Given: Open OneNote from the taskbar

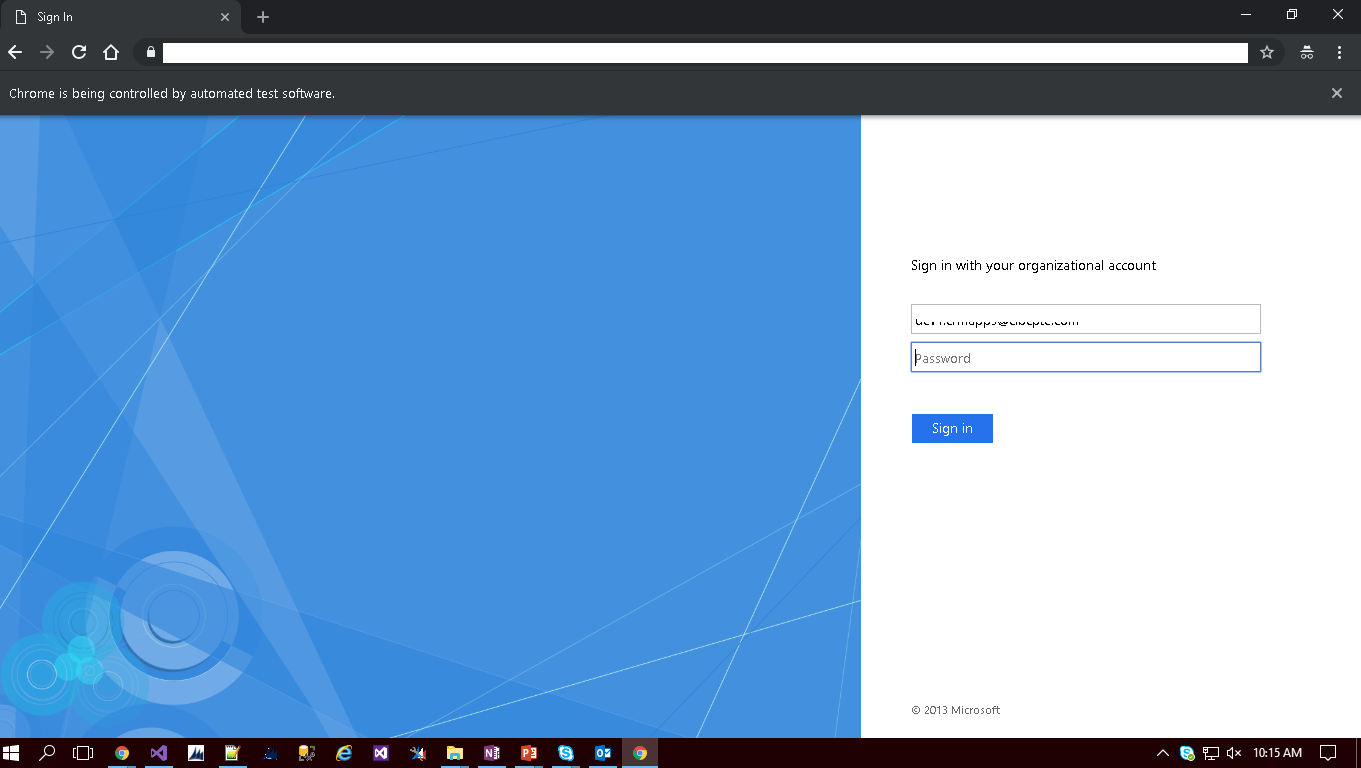Looking at the screenshot, I should coord(491,753).
